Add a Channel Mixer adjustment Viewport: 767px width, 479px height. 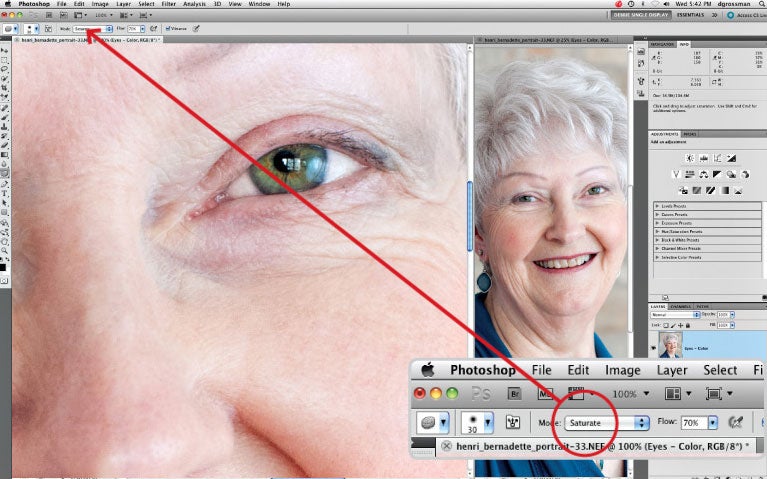tap(745, 175)
